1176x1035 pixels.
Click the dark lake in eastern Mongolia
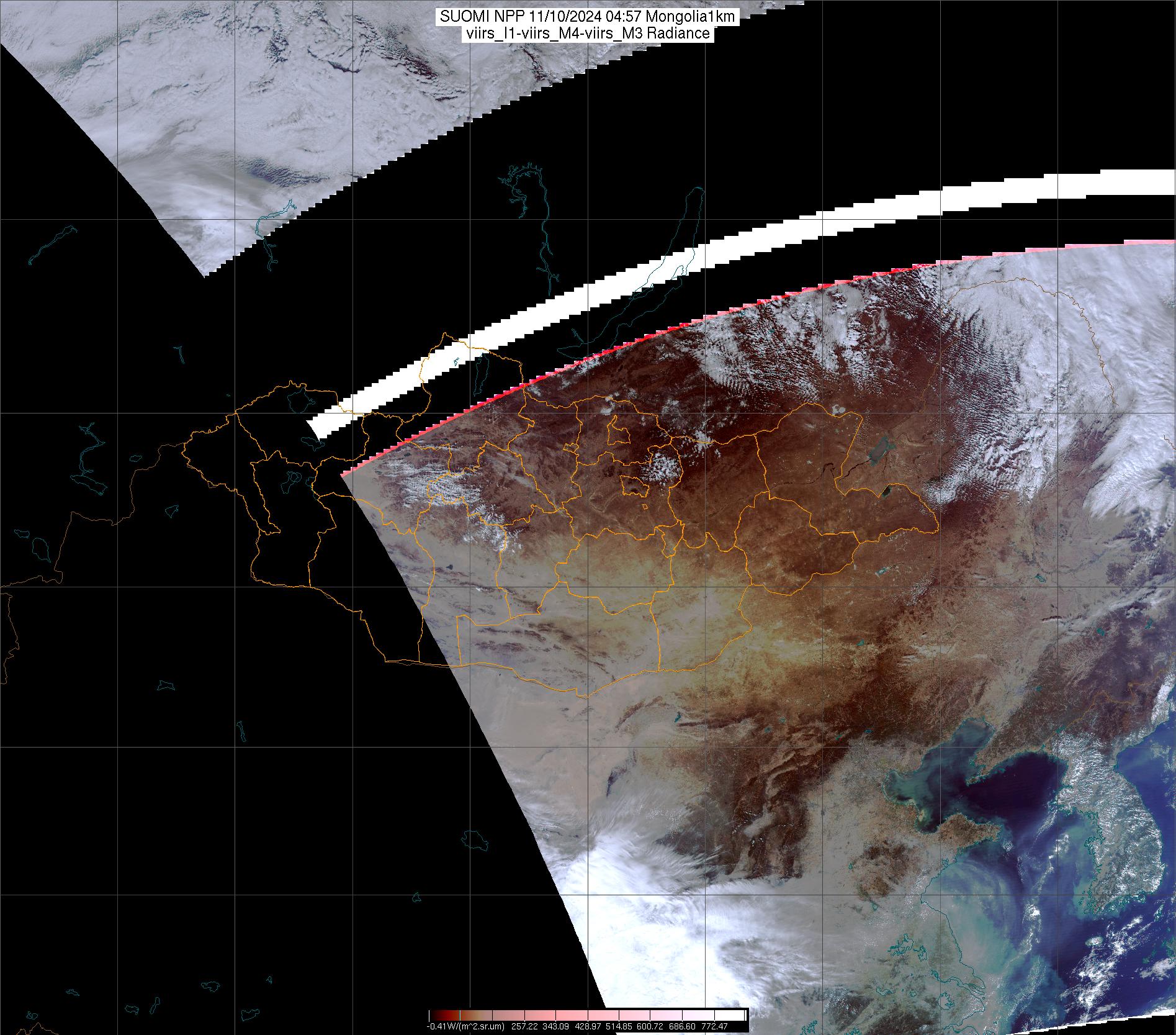coord(880,454)
